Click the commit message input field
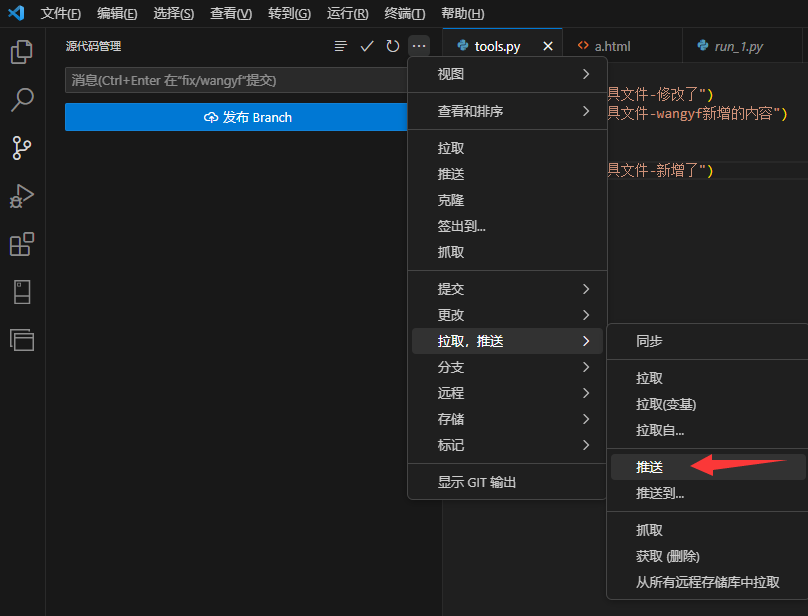Viewport: 808px width, 616px height. click(235, 80)
